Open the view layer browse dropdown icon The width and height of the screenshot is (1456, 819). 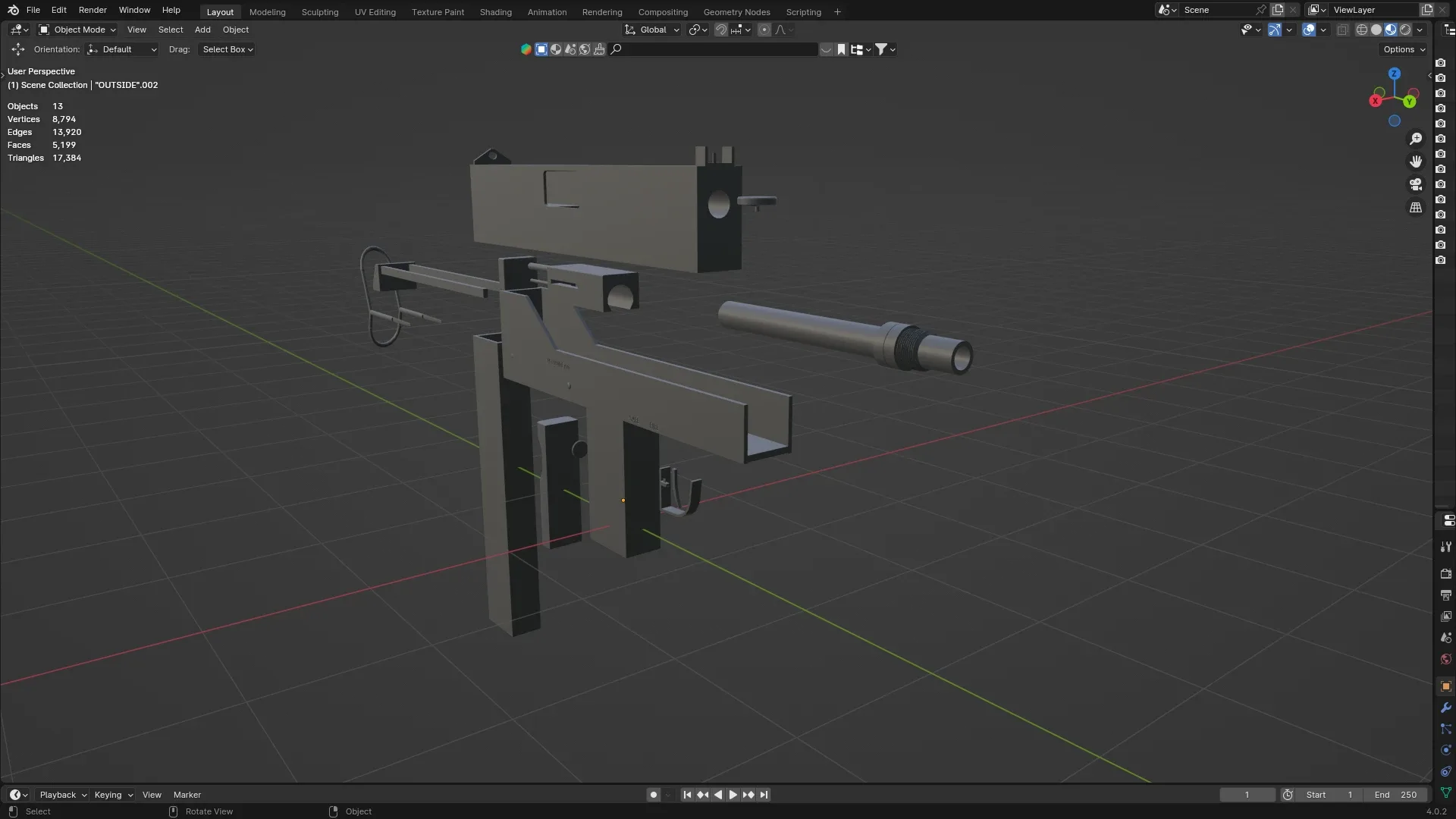1316,10
